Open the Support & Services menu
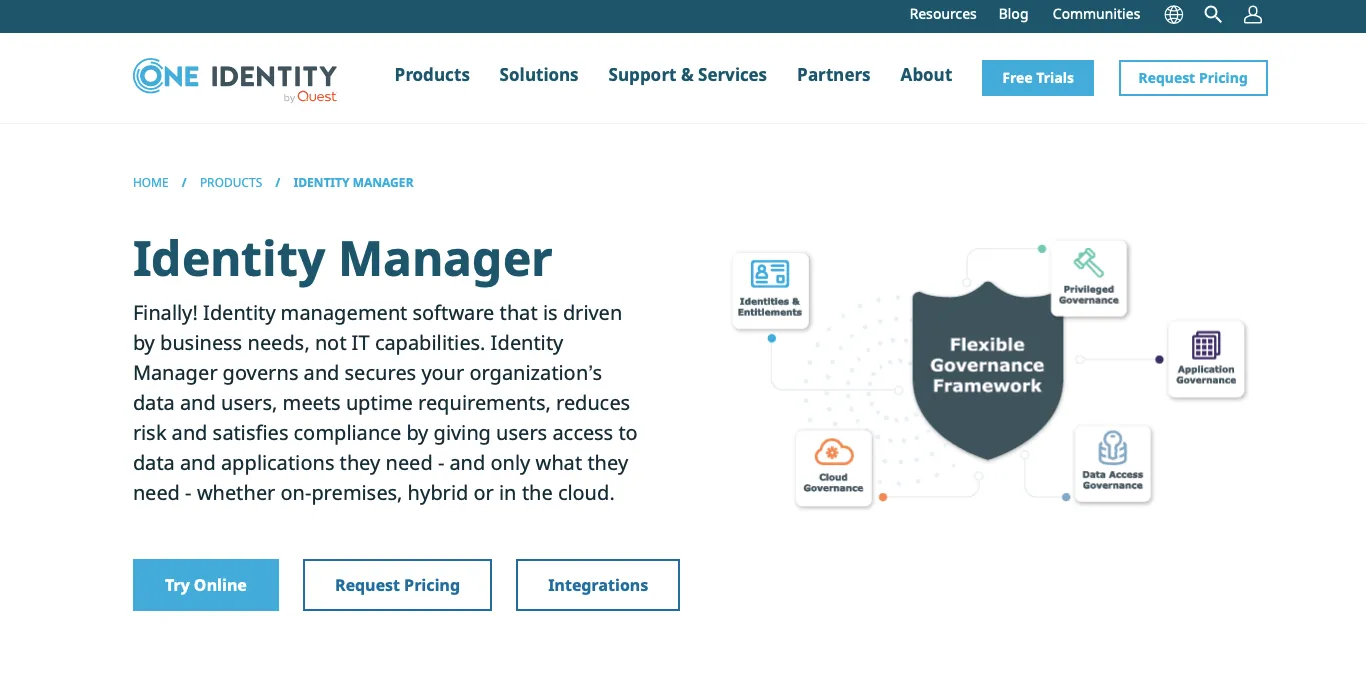 [x=688, y=75]
